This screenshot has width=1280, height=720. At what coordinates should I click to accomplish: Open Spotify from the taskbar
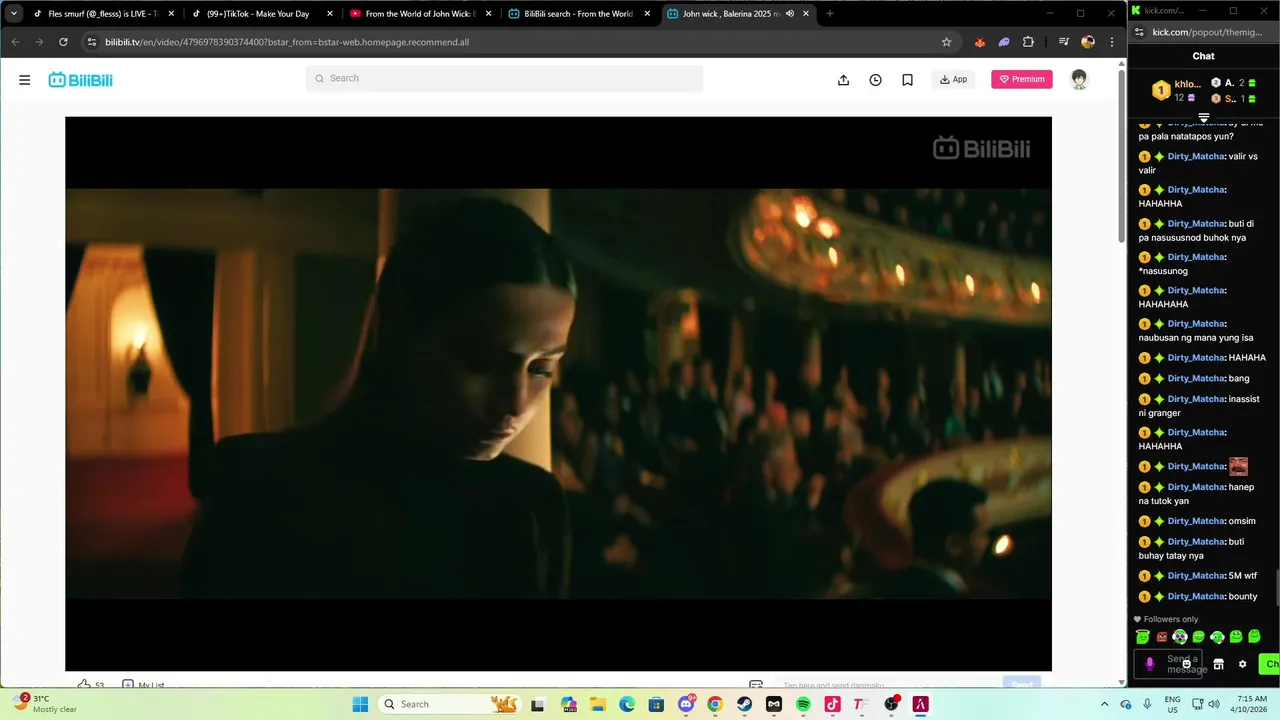click(803, 704)
